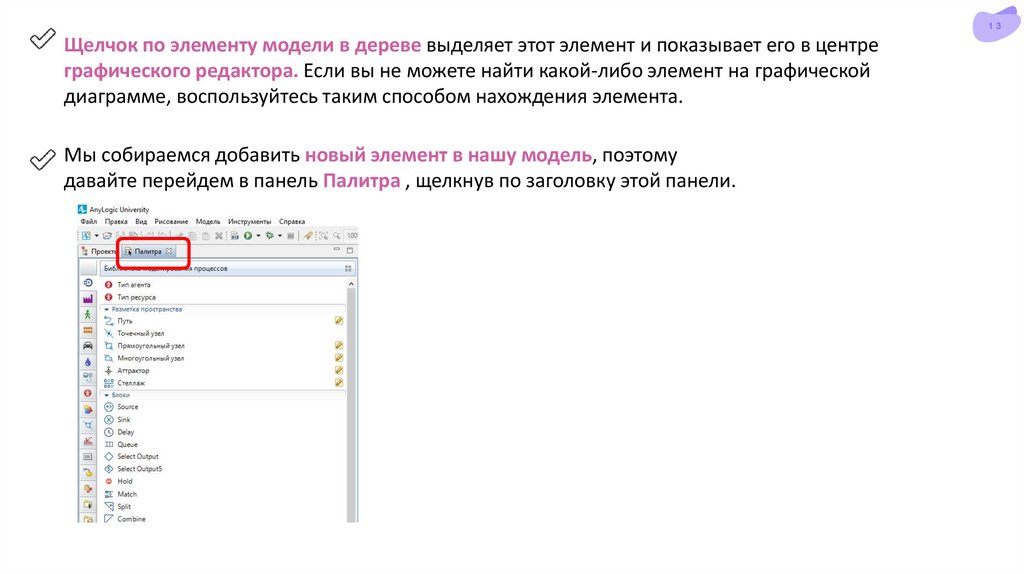This screenshot has width=1024, height=574.
Task: Click the palette vertical scrollbar track
Action: tap(351, 405)
